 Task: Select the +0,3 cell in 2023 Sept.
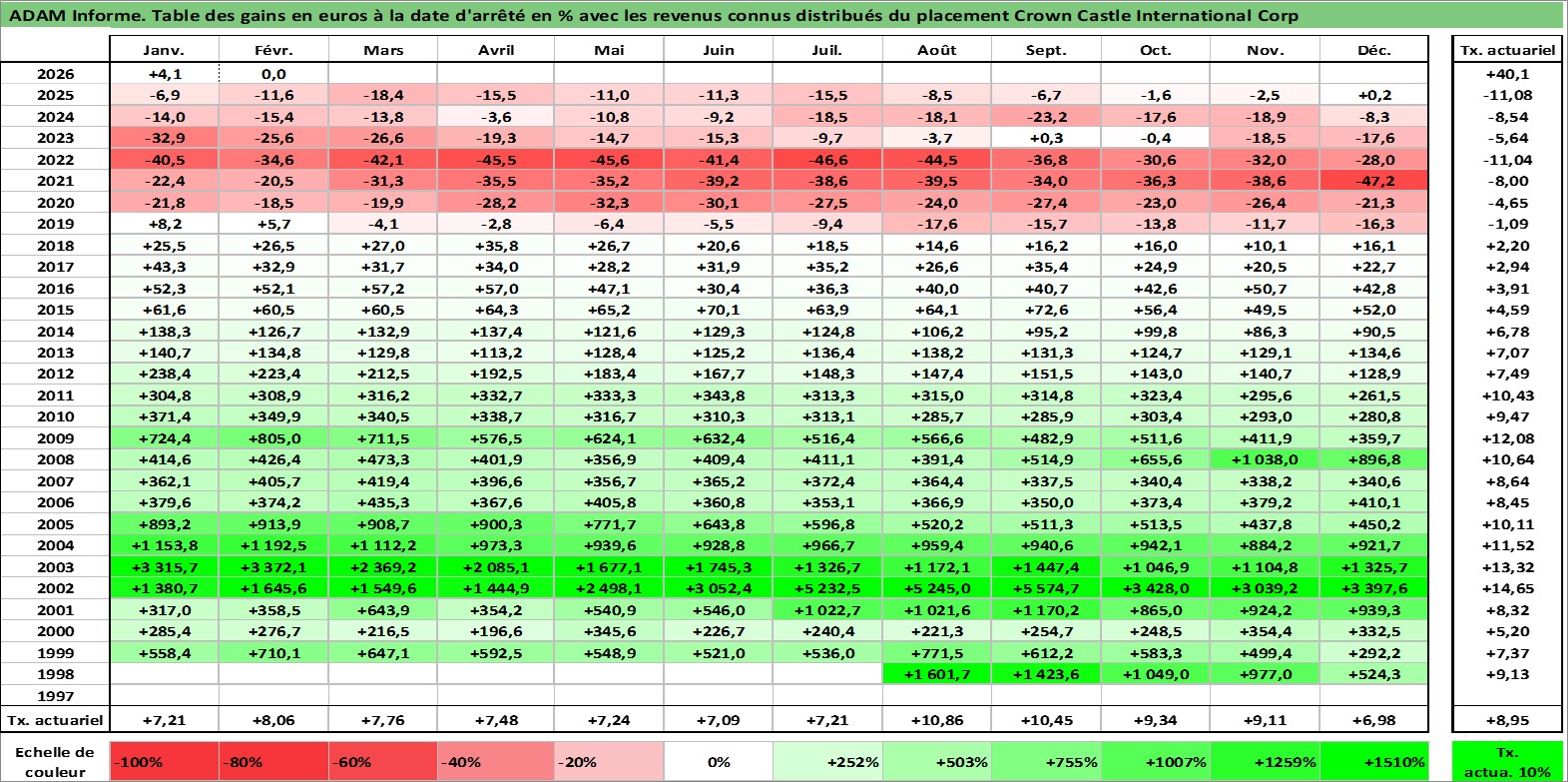pyautogui.click(x=1046, y=138)
